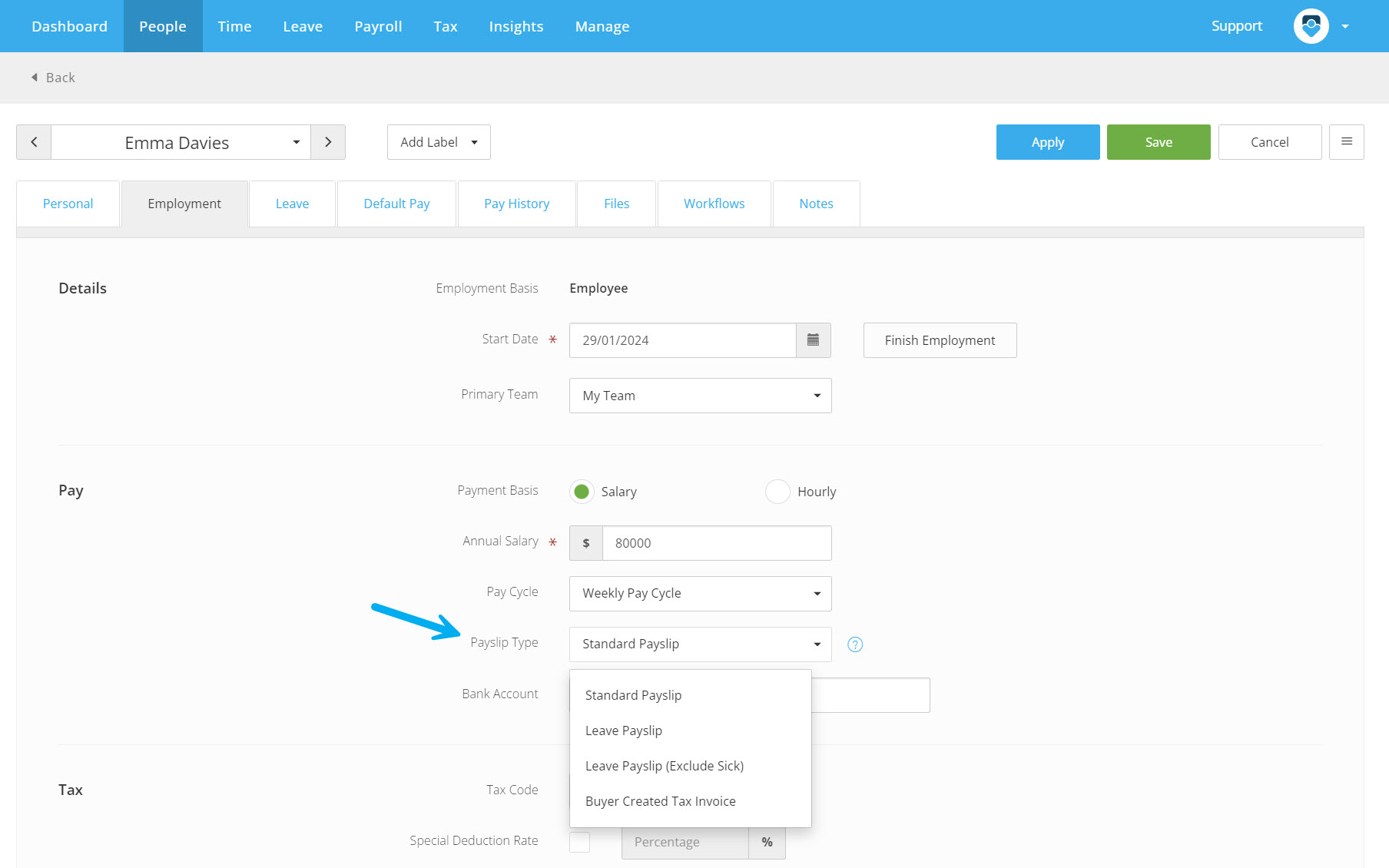Switch to the Personal tab
Image resolution: width=1389 pixels, height=868 pixels.
click(68, 204)
